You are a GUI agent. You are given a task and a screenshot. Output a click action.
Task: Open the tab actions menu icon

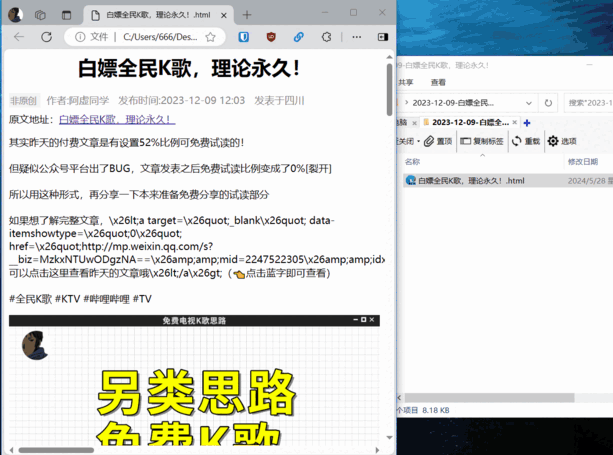(66, 15)
